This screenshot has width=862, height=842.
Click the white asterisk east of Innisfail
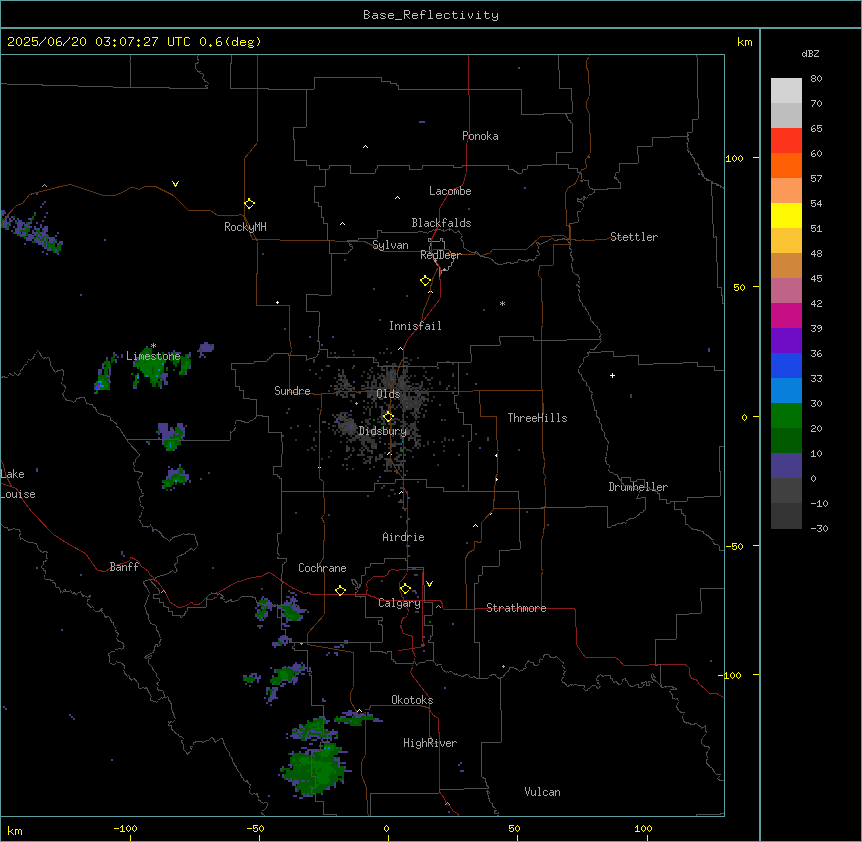point(502,303)
